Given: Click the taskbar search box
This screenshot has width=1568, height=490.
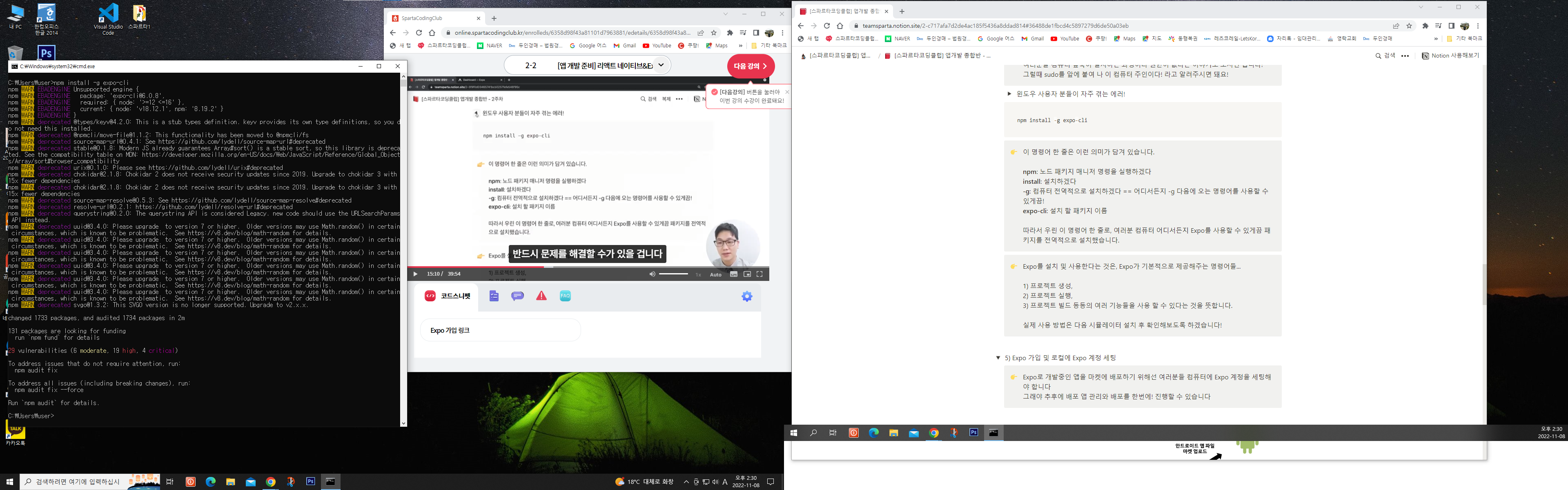Looking at the screenshot, I should (x=90, y=481).
